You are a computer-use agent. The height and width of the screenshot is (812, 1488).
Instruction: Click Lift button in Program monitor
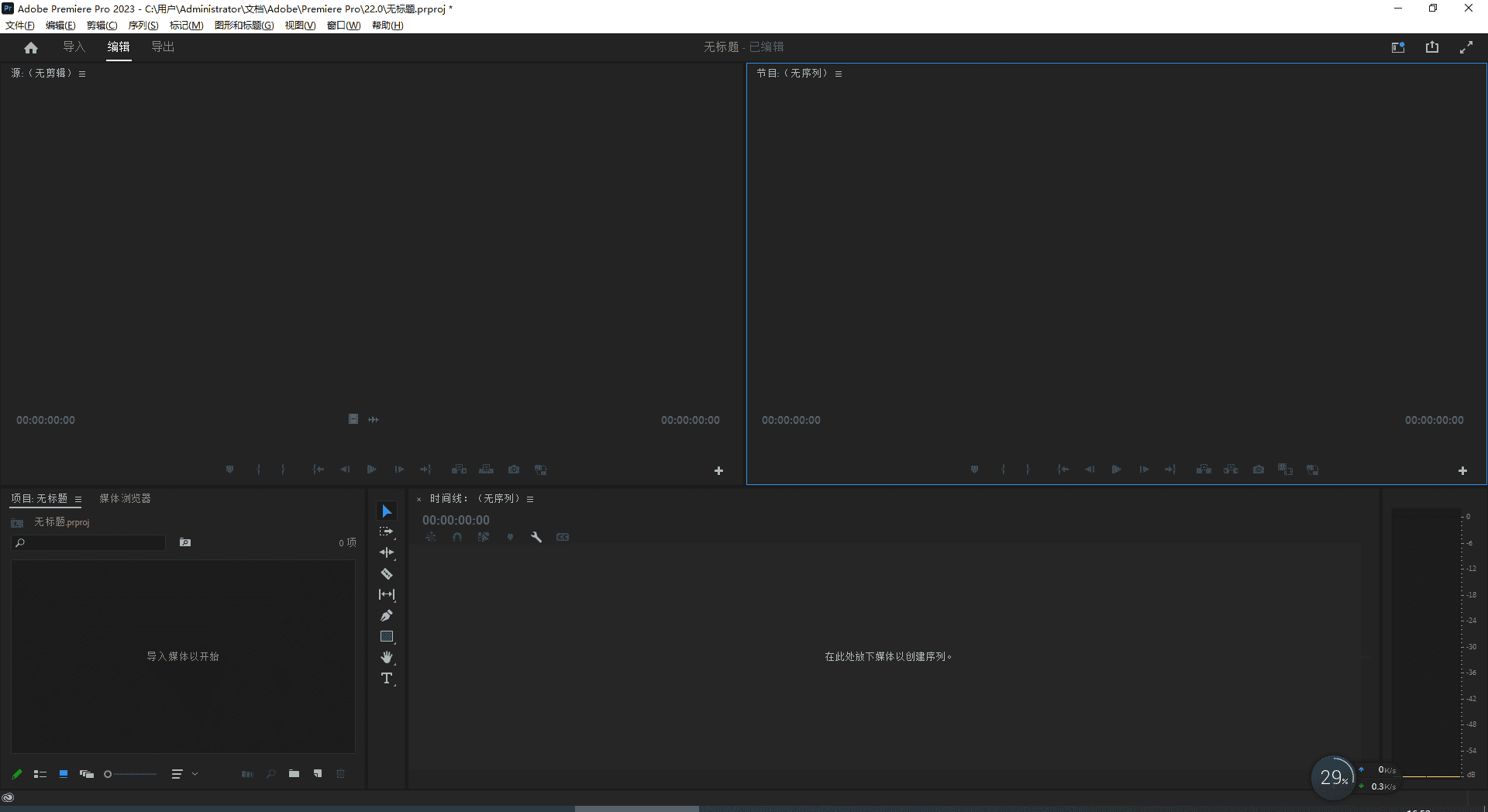pyautogui.click(x=1204, y=470)
